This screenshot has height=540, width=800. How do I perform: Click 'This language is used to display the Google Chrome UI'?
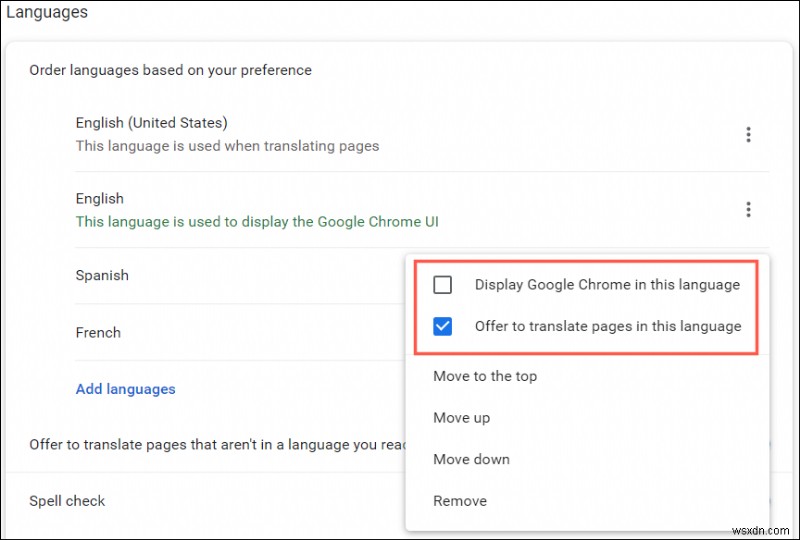click(x=257, y=222)
